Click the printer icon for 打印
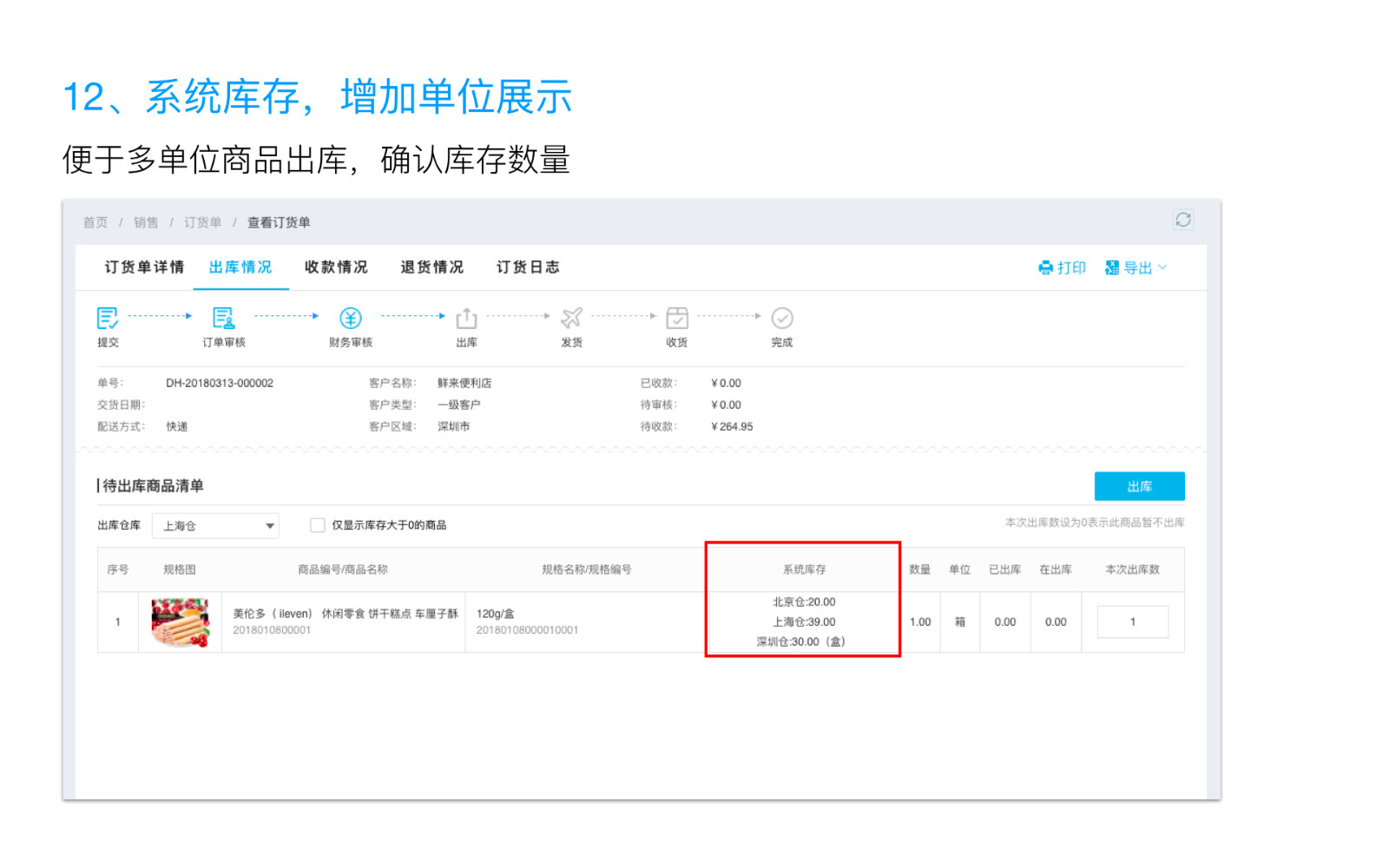 1046,268
